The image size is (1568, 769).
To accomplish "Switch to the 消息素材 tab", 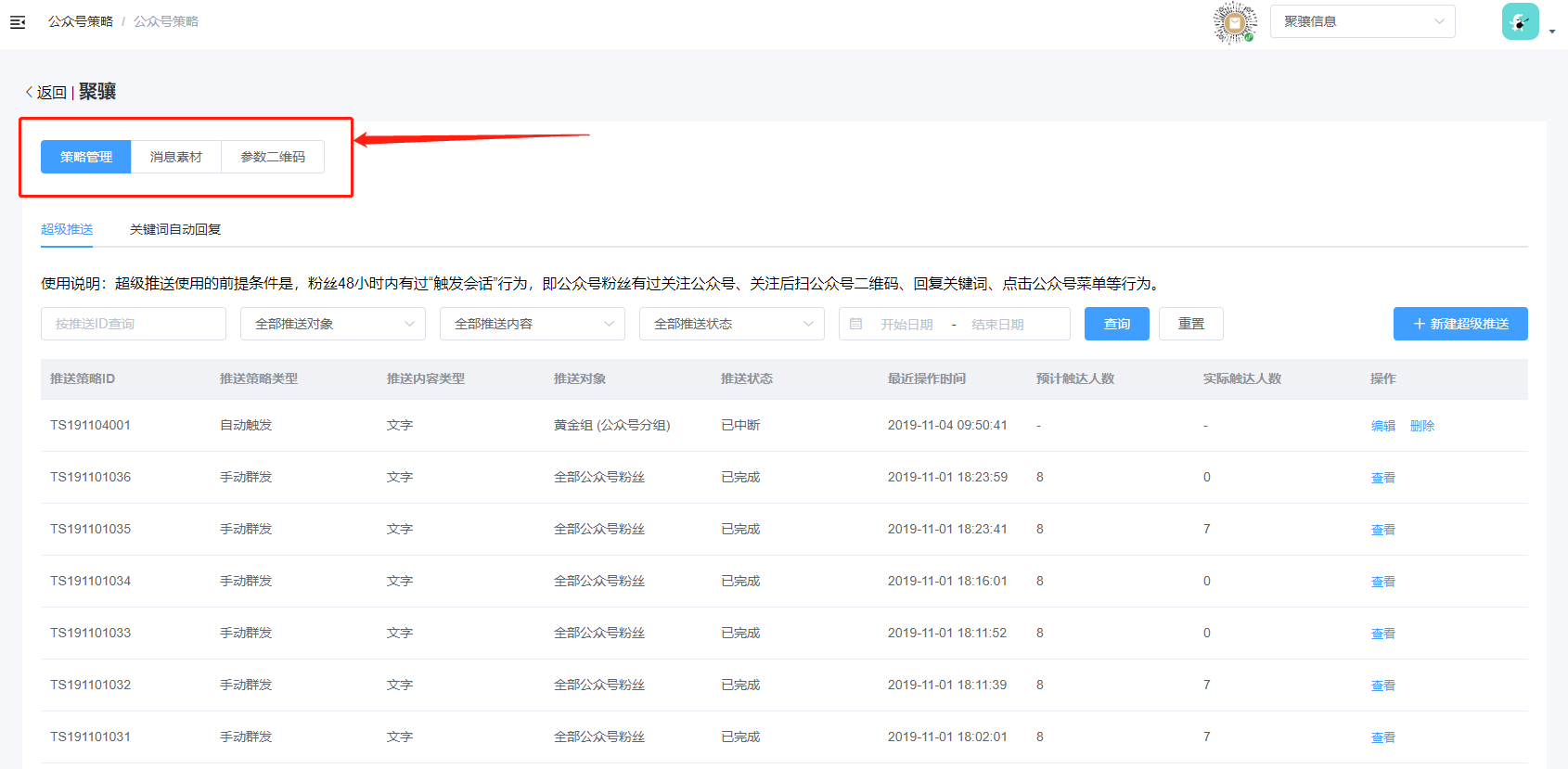I will 176,157.
